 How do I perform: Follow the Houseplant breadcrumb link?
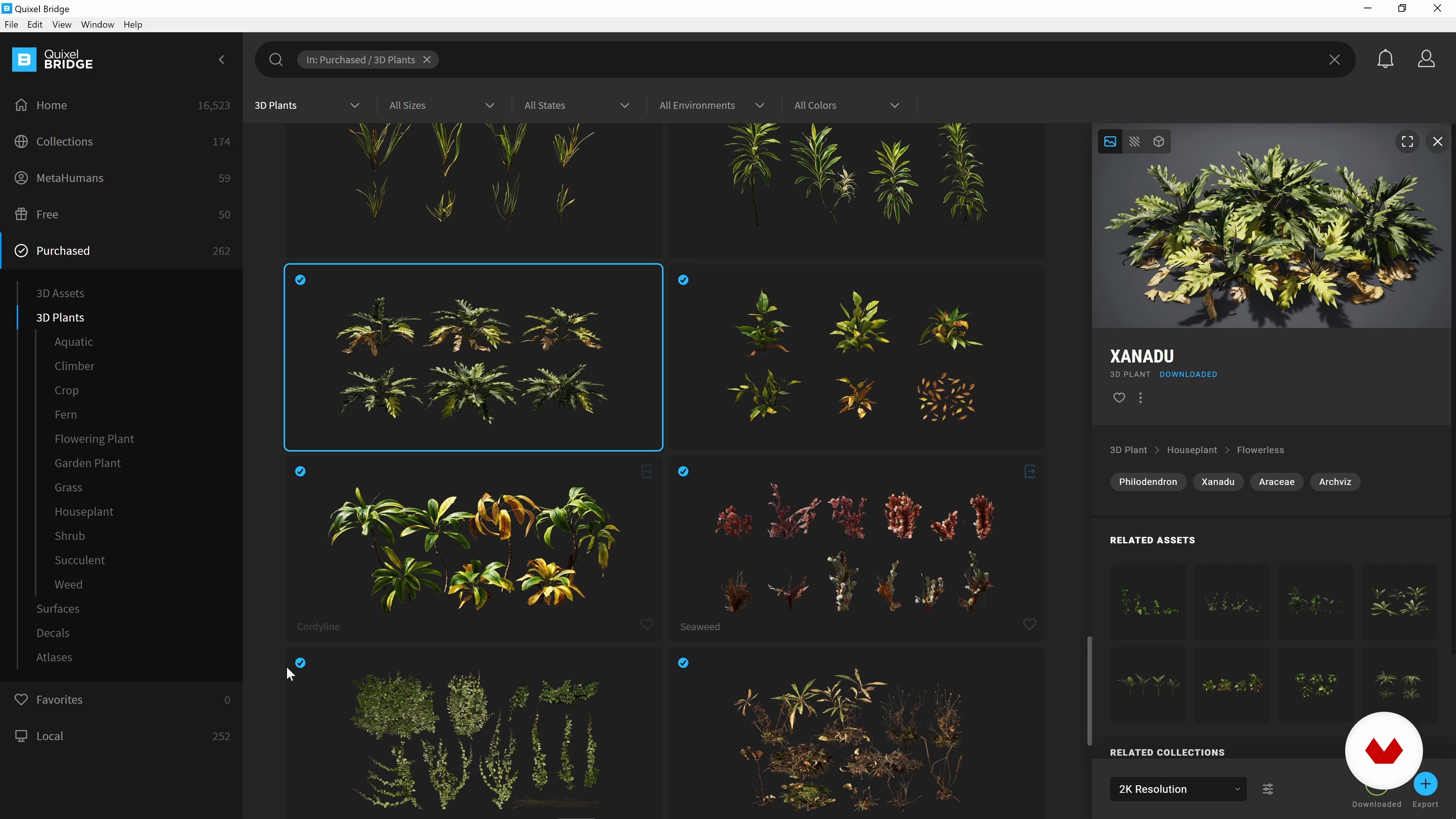point(1191,450)
